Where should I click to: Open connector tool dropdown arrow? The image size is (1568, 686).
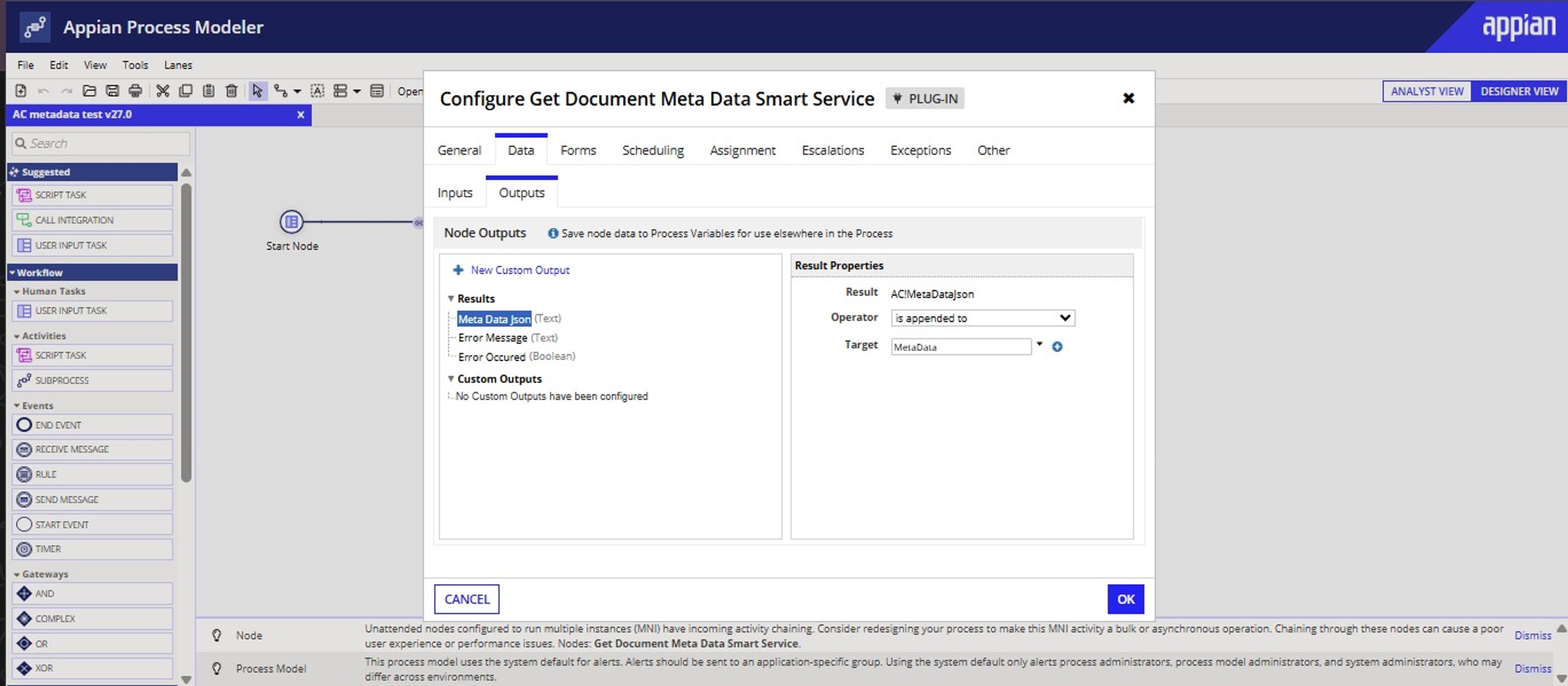(x=297, y=91)
